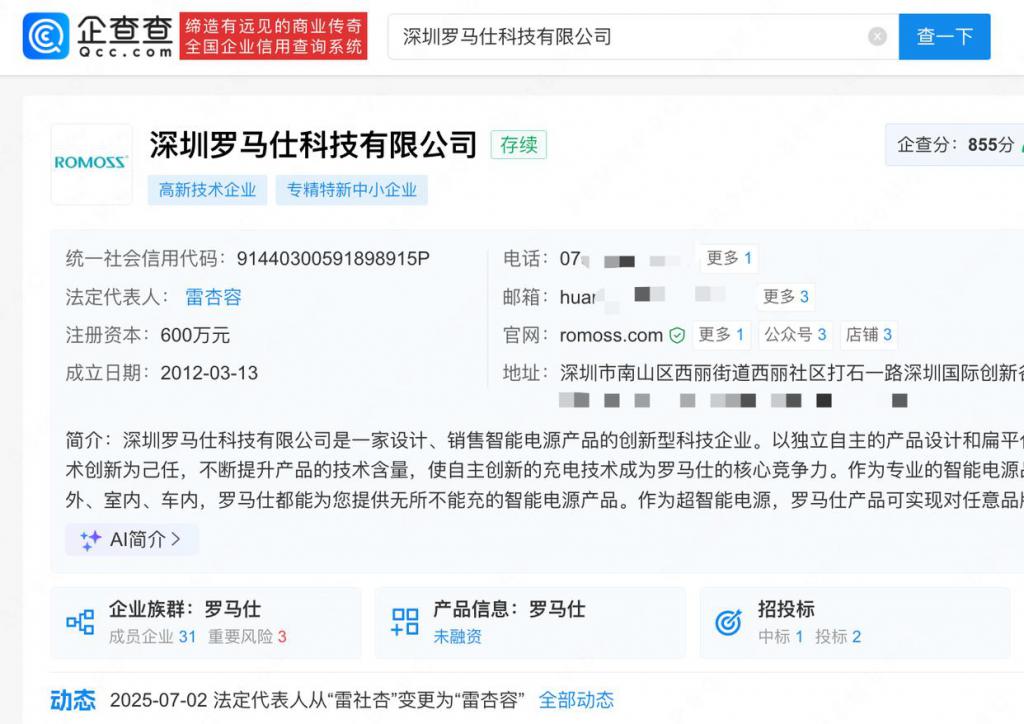Image resolution: width=1024 pixels, height=724 pixels.
Task: Click the 高新技术企业 tag
Action: 208,190
